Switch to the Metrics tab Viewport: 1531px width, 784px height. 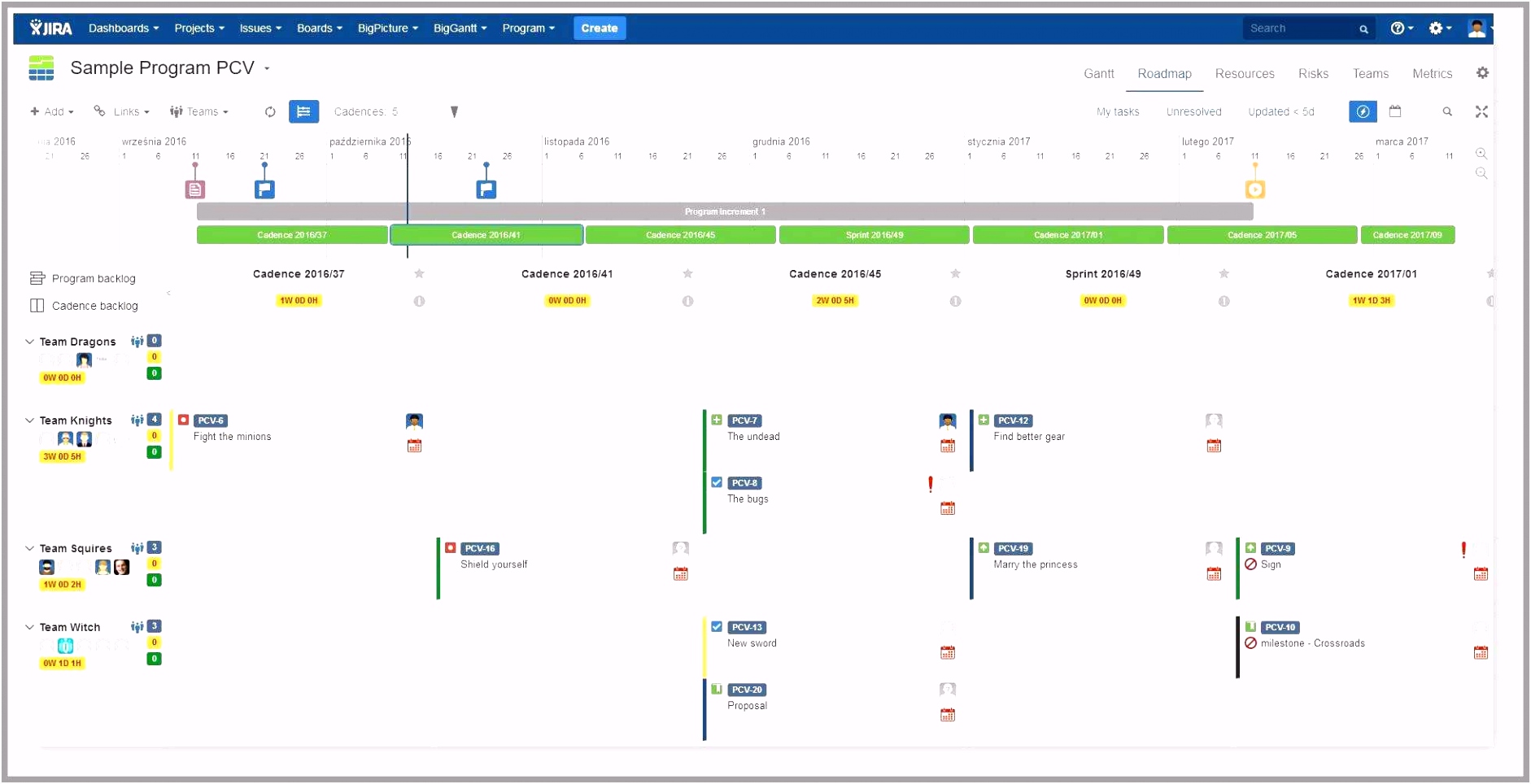[1432, 73]
